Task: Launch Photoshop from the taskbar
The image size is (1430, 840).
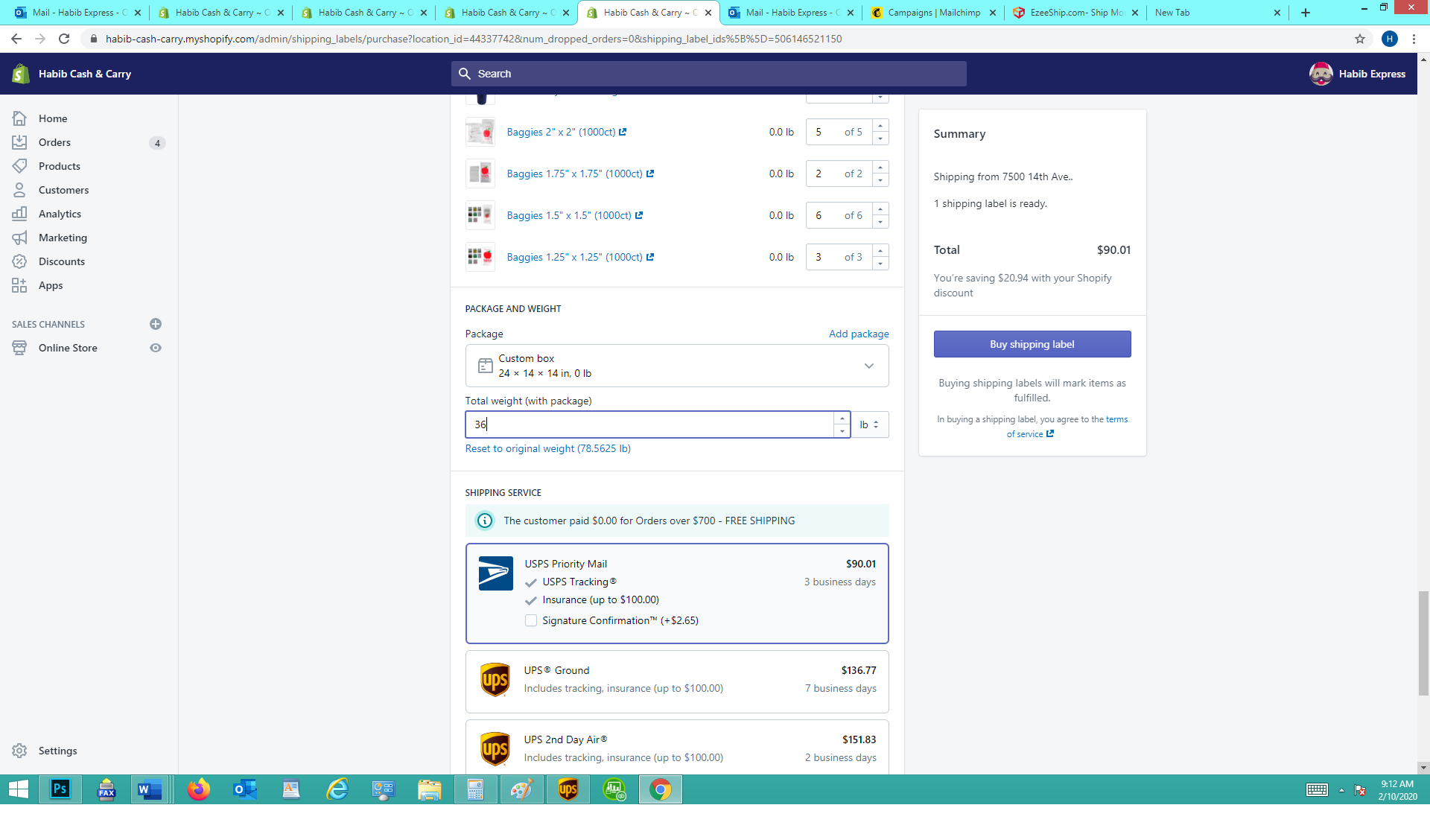Action: point(60,789)
